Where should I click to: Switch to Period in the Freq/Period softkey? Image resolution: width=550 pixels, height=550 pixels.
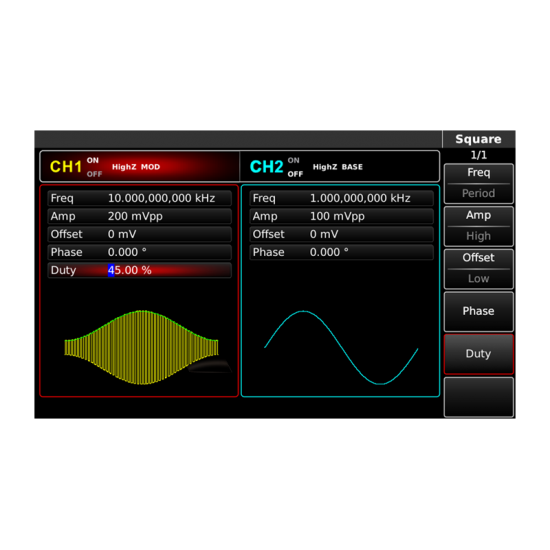[x=478, y=193]
